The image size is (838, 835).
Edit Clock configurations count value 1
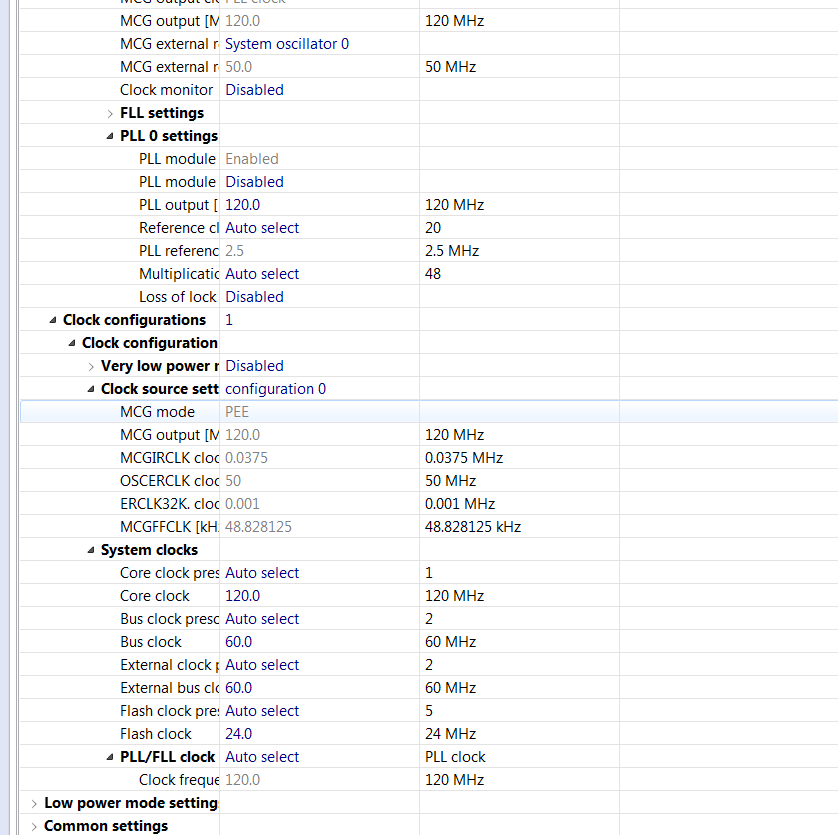229,320
